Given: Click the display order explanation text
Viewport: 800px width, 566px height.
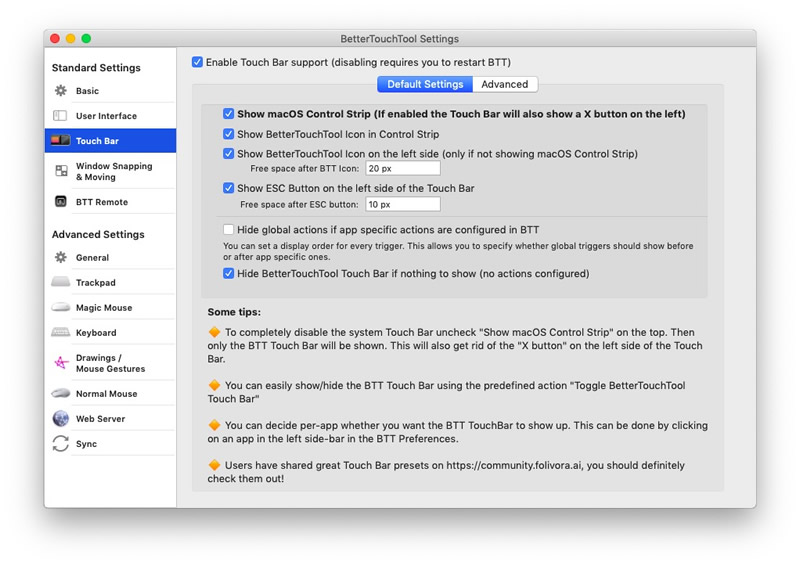Looking at the screenshot, I should click(458, 251).
